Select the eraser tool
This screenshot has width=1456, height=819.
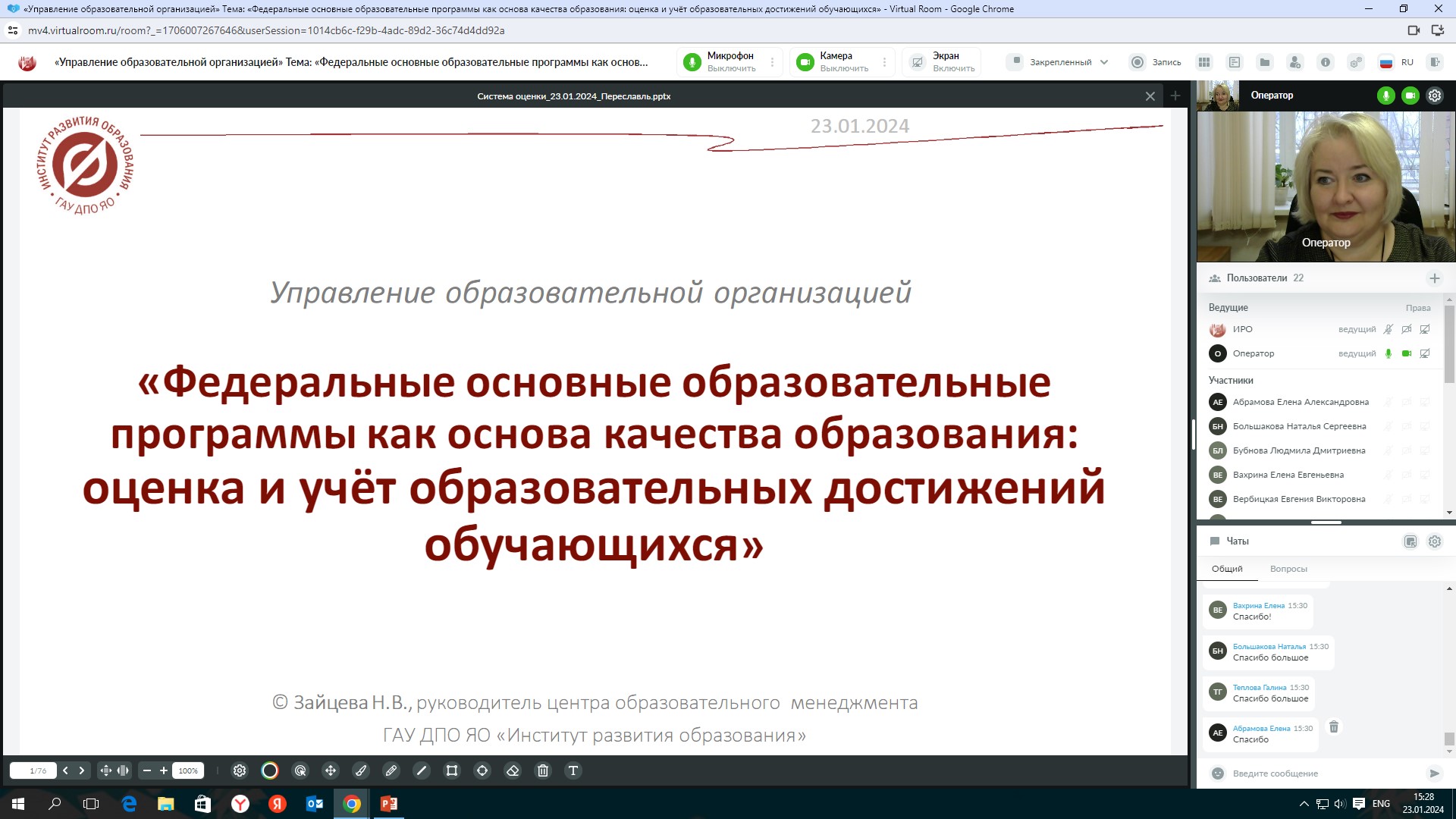click(x=513, y=770)
